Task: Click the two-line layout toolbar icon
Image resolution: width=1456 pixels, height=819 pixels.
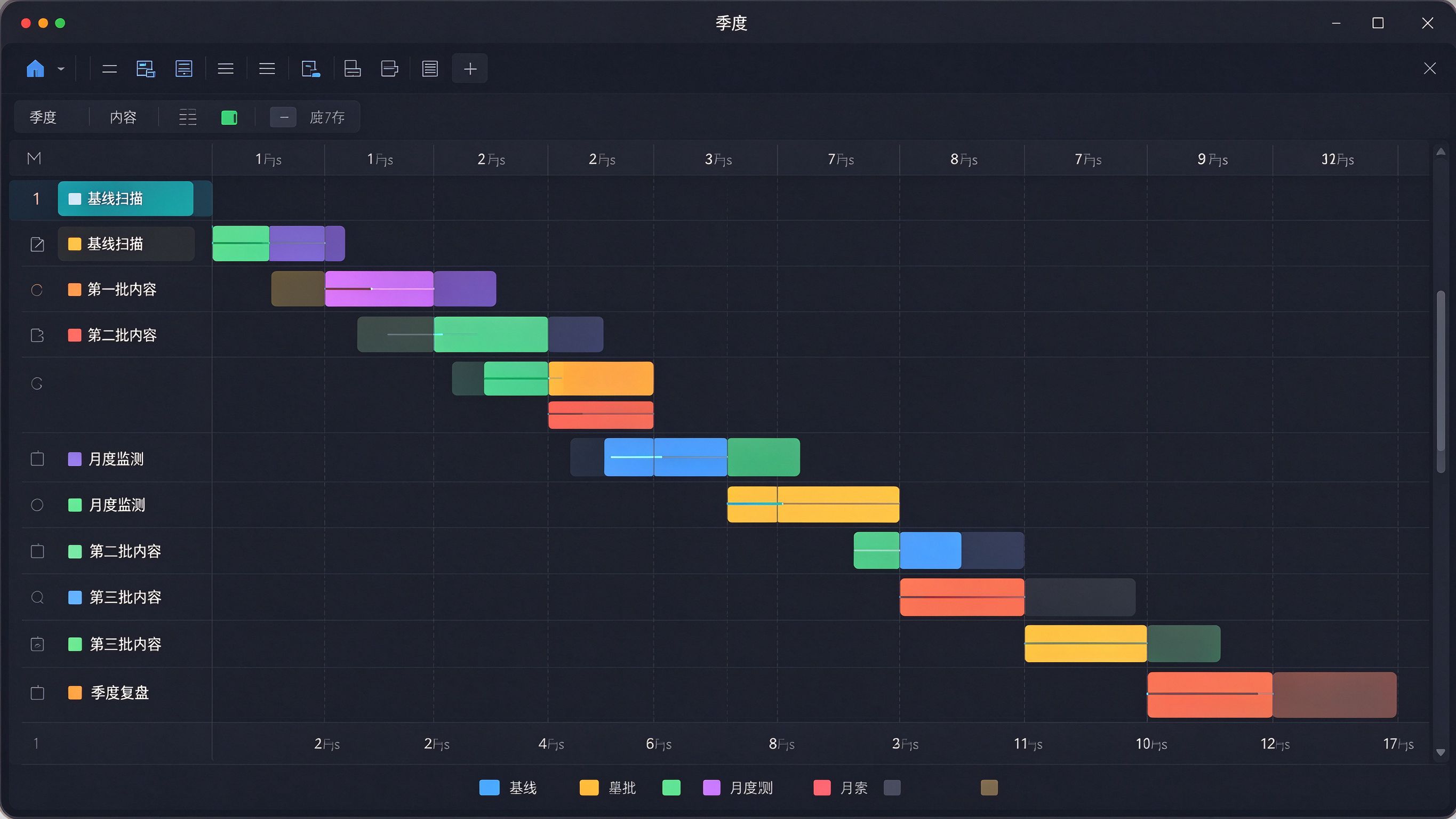Action: coord(110,69)
